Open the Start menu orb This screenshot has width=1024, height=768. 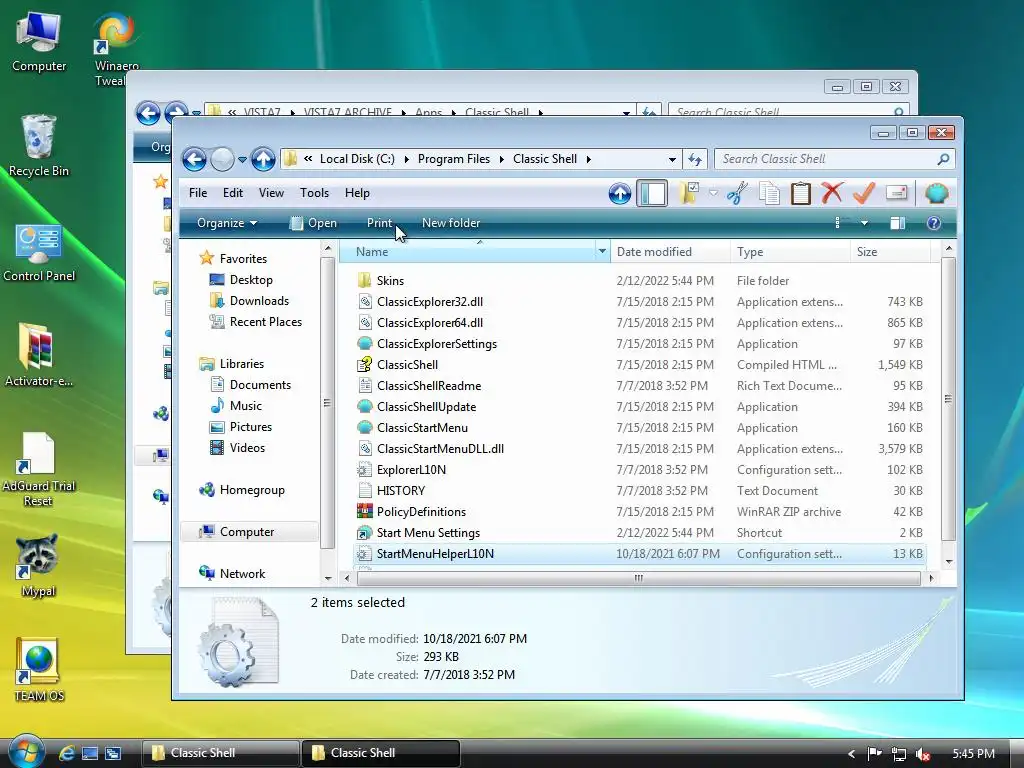click(x=26, y=752)
